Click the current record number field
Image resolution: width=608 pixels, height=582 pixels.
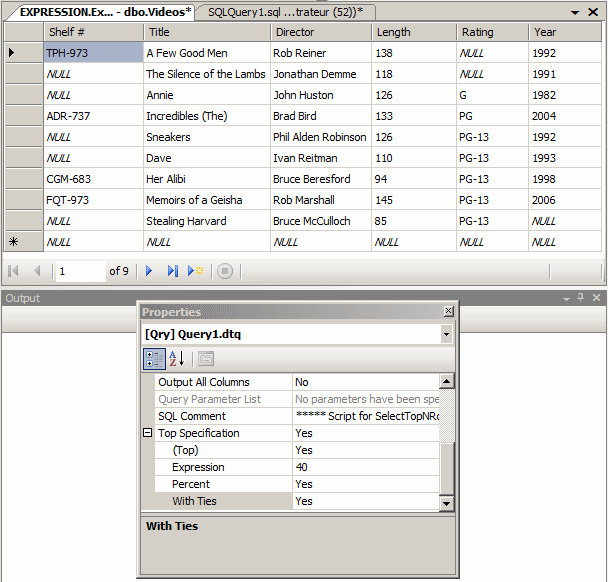point(81,271)
